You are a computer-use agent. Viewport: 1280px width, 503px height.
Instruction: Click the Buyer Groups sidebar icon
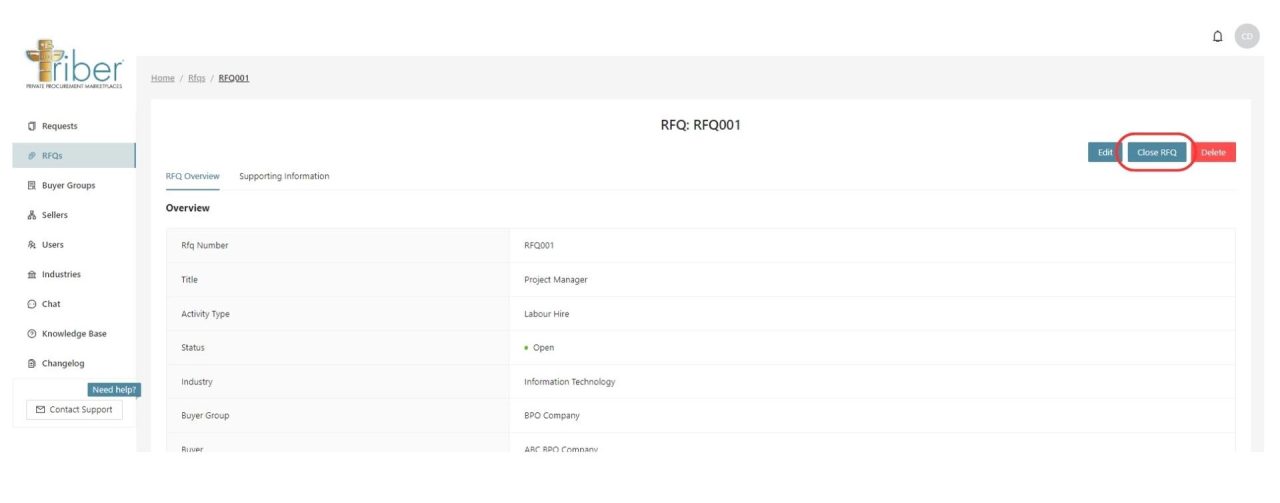32,186
